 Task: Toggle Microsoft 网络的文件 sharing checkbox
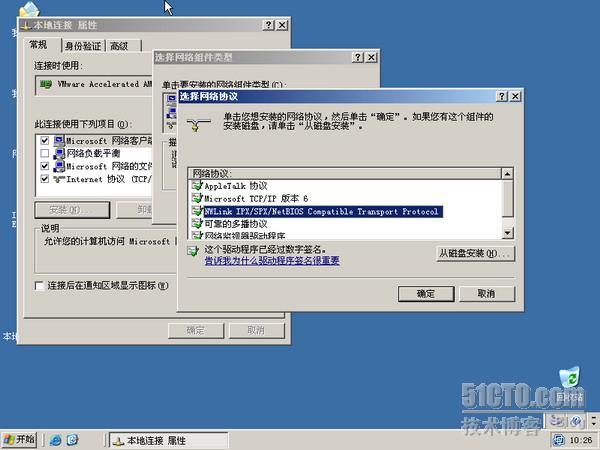tap(45, 166)
